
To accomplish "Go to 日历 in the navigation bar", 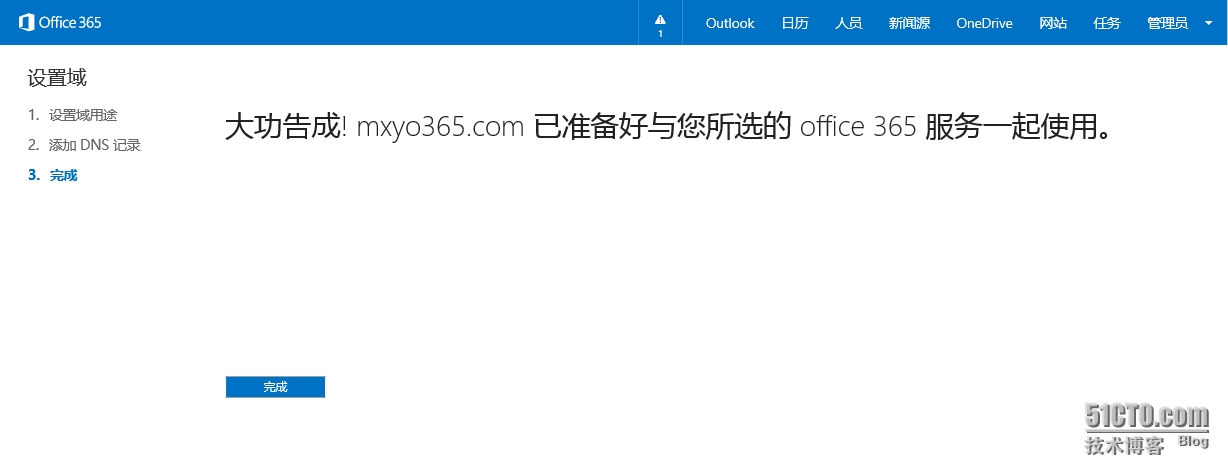I will click(x=795, y=23).
